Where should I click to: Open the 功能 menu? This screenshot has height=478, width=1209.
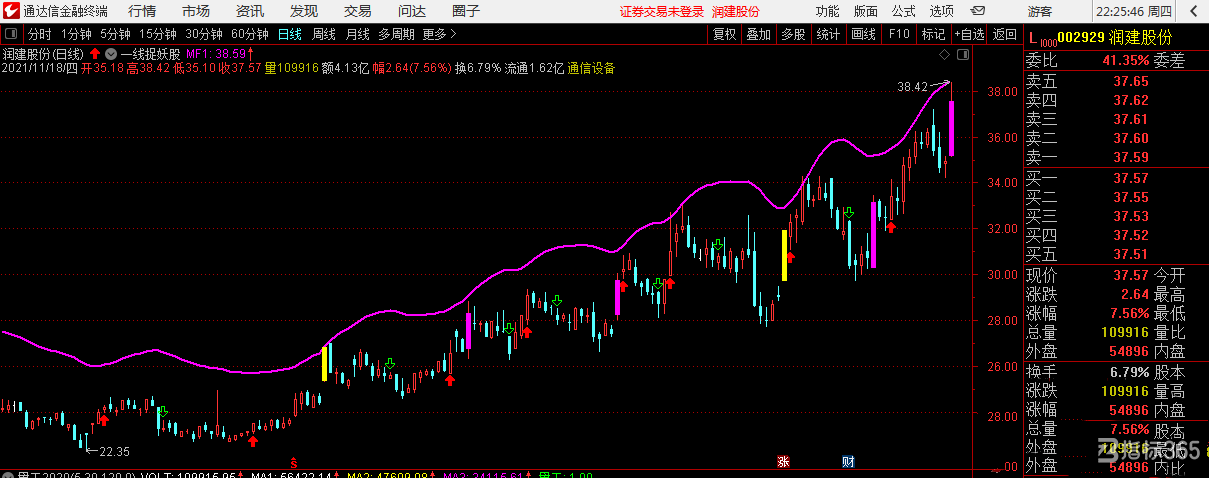pyautogui.click(x=827, y=11)
